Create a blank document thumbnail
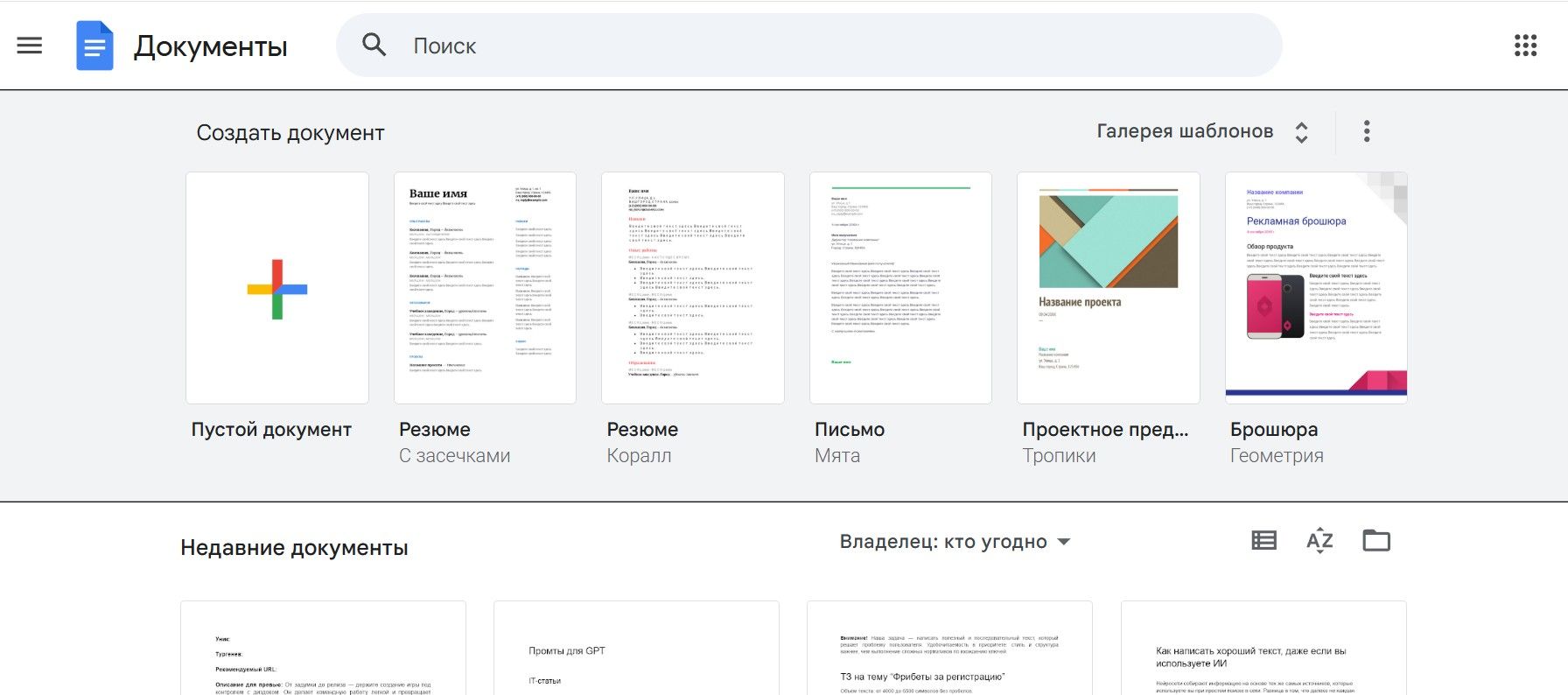Viewport: 1568px width, 695px height. point(277,288)
